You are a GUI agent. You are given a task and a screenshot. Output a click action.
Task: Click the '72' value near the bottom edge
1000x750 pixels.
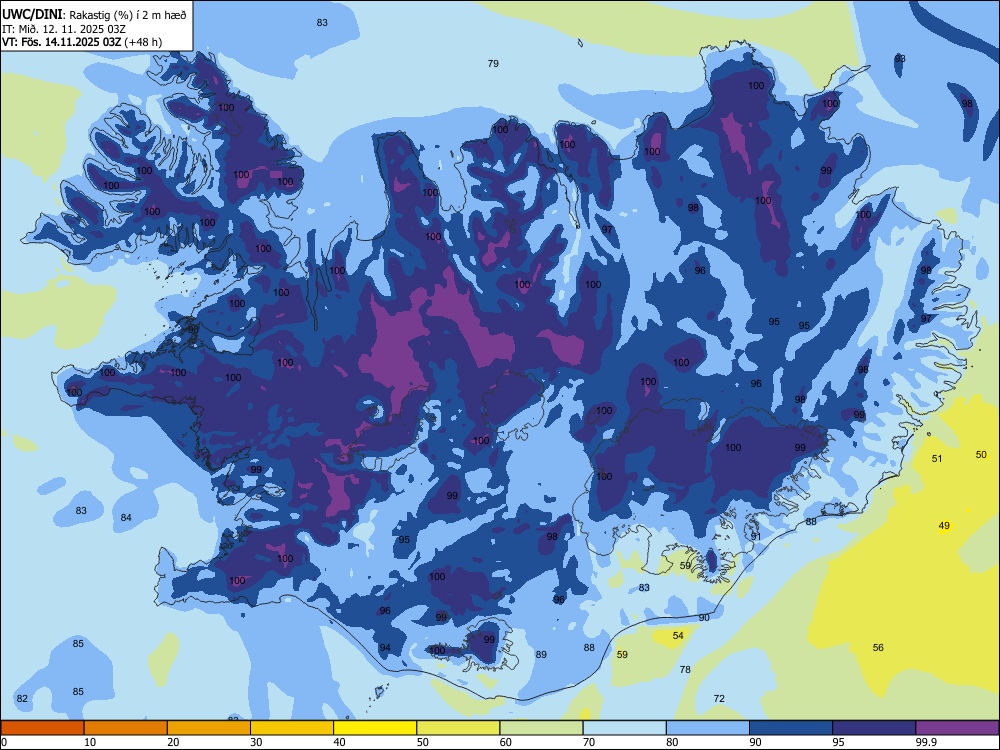click(x=719, y=698)
